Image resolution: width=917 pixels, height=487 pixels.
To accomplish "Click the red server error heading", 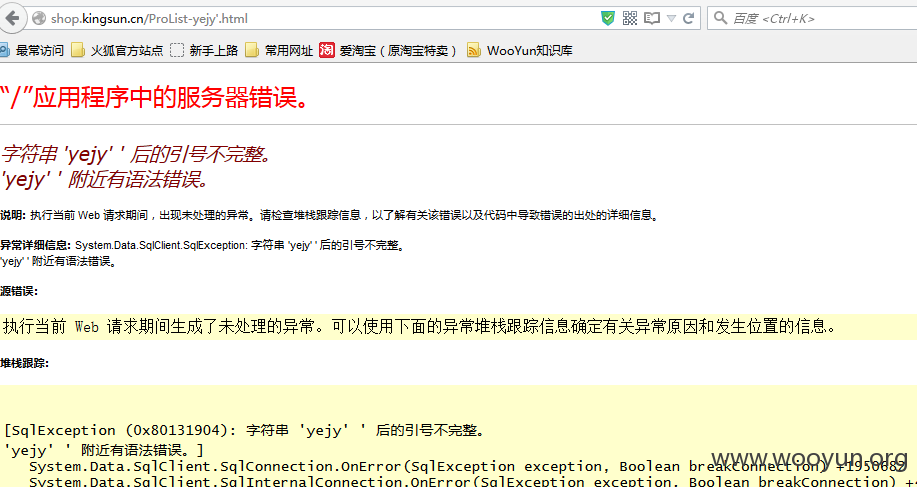I will pos(154,98).
